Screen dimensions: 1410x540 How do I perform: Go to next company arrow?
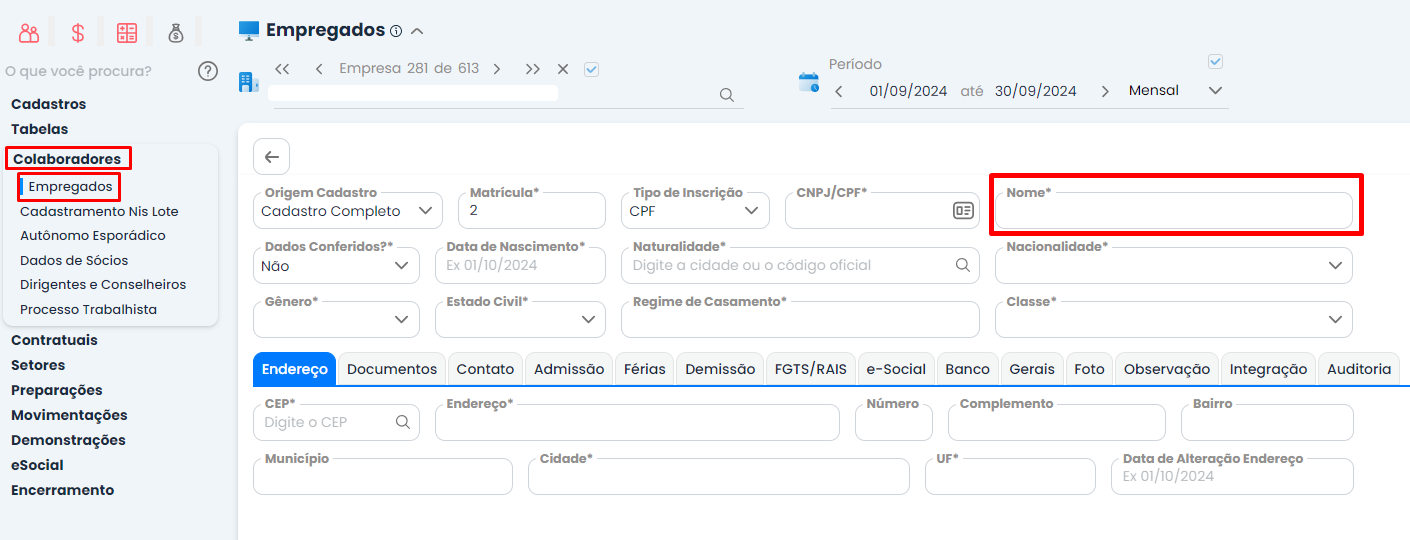coord(497,69)
